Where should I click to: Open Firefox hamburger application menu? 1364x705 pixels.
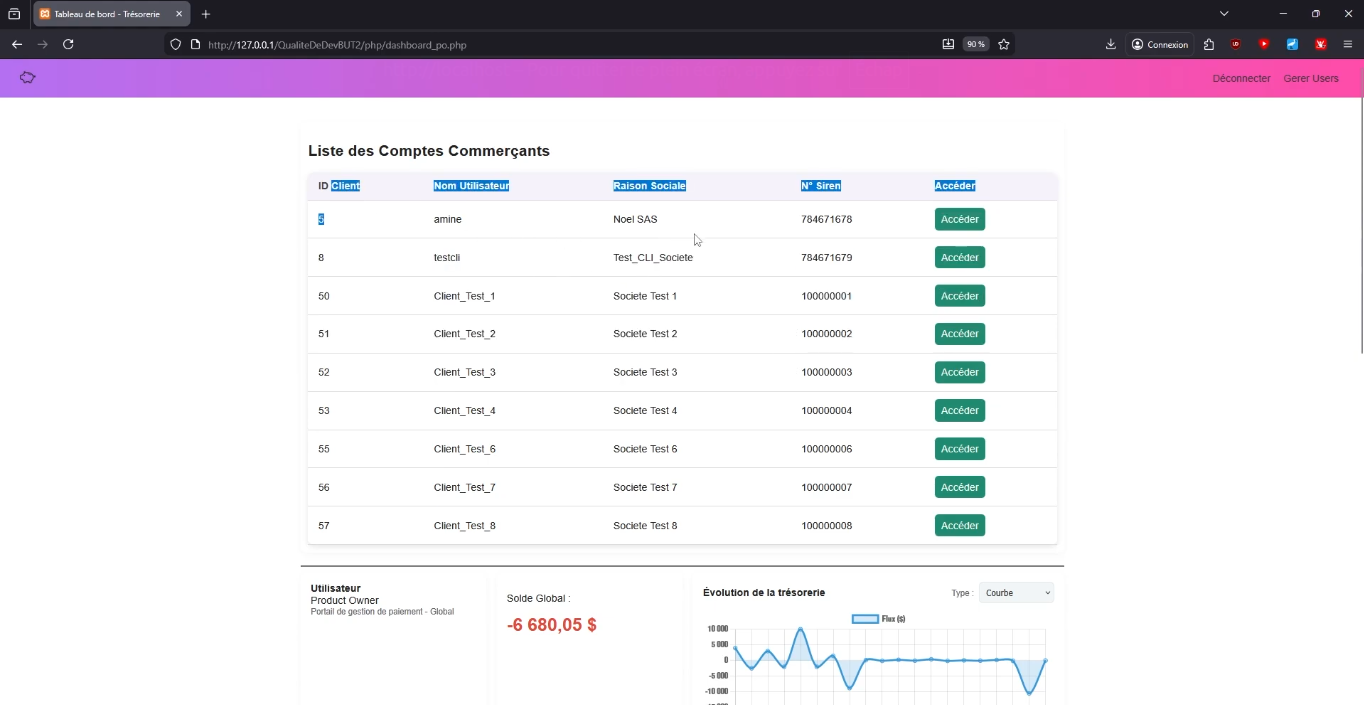point(1347,44)
